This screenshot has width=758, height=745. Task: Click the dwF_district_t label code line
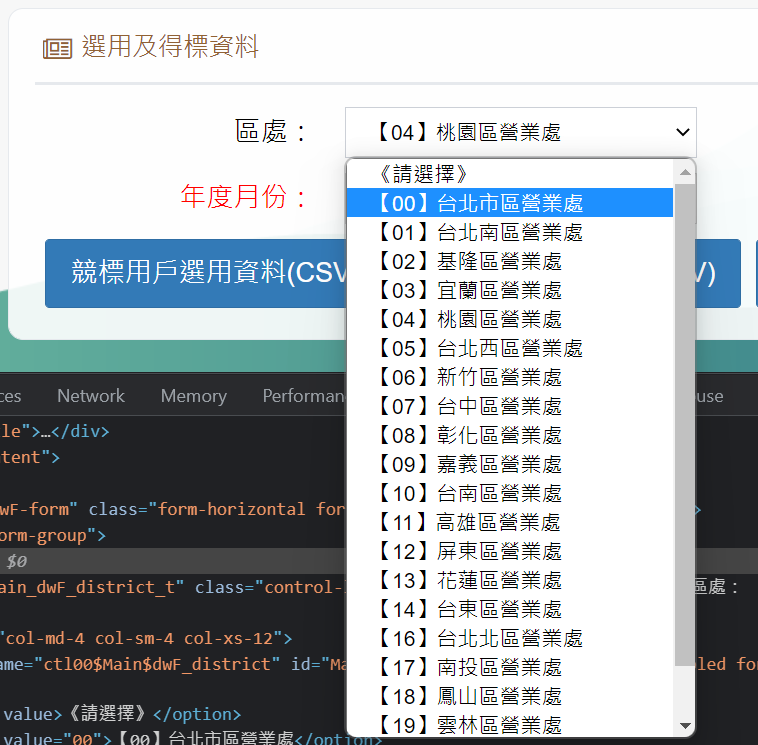click(173, 587)
